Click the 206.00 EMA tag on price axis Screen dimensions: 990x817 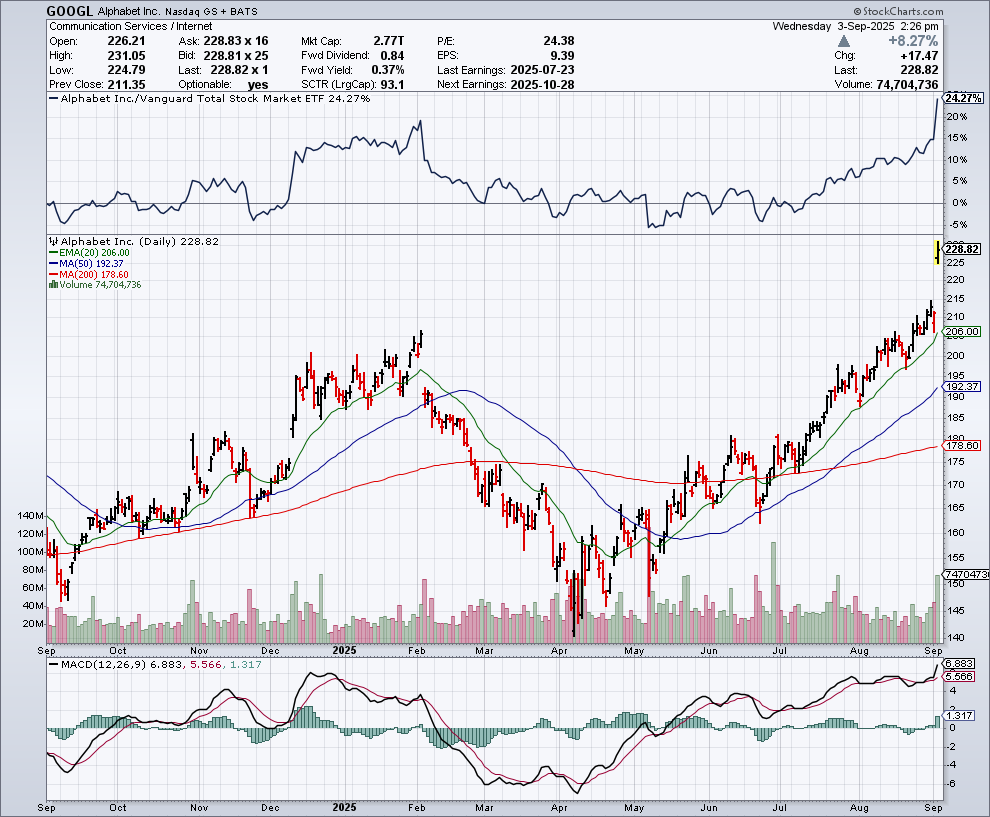coord(963,331)
